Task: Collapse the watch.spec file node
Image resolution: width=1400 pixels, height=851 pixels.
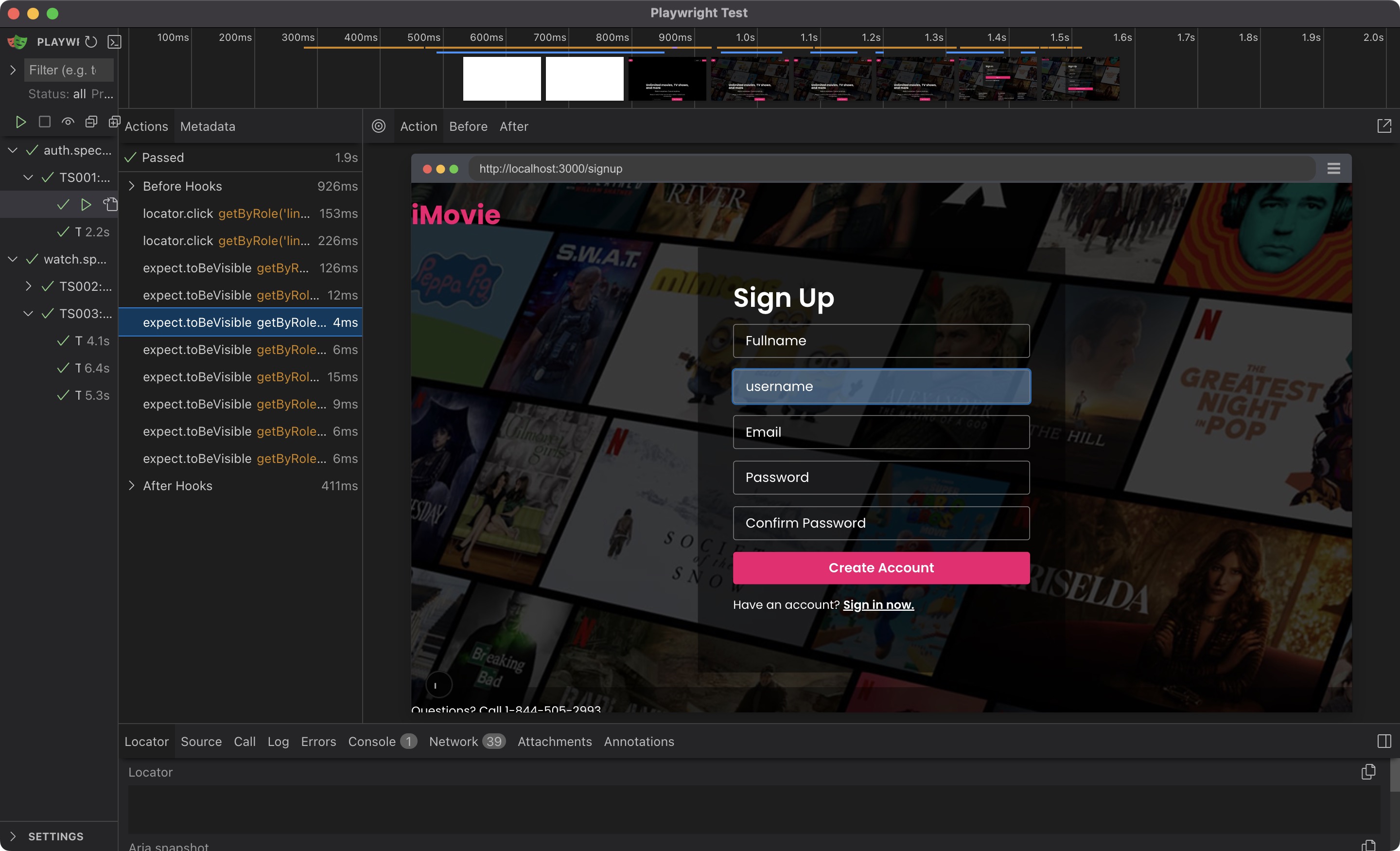Action: [13, 259]
